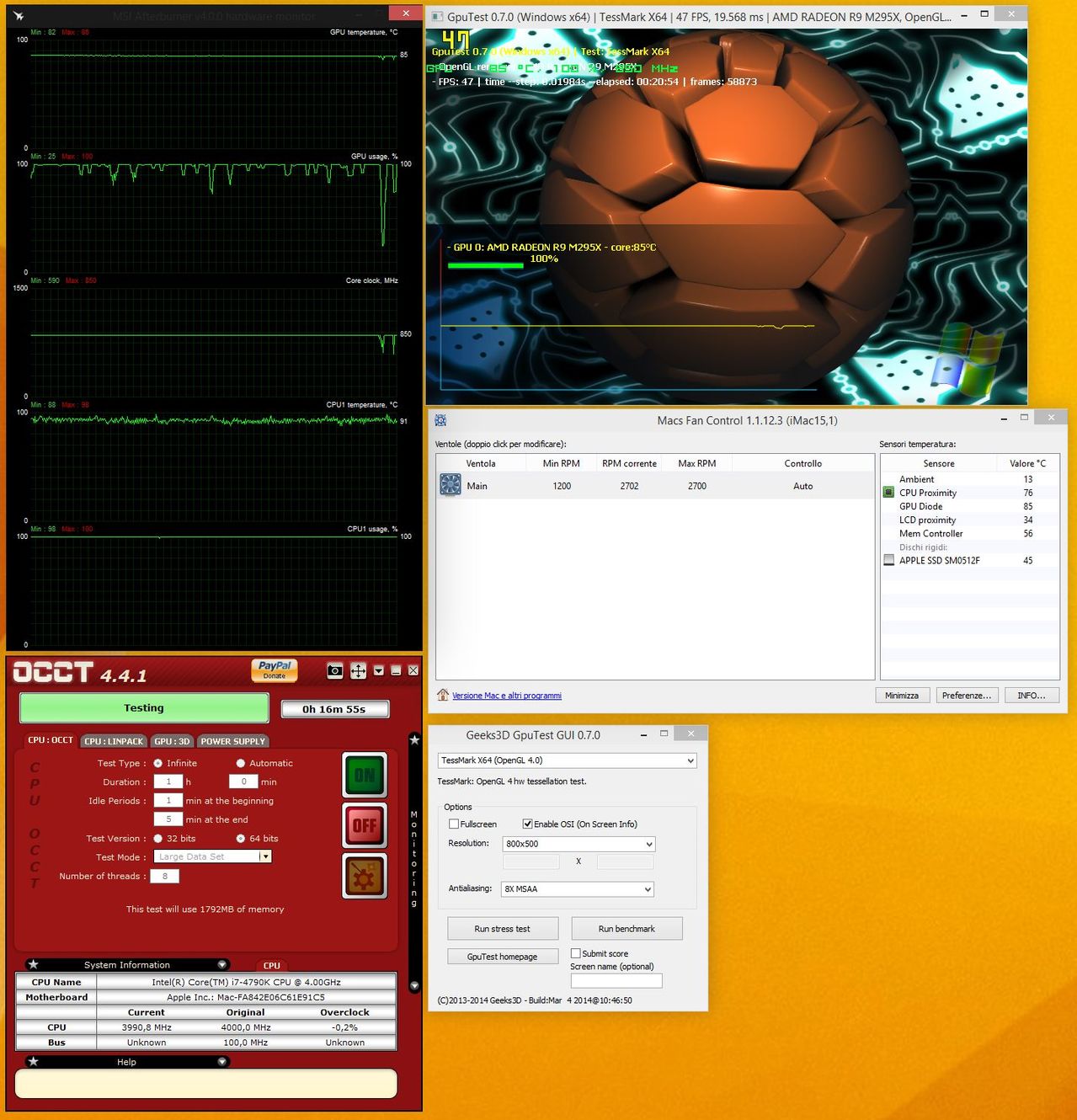1077x1120 pixels.
Task: Switch to the CPU : LINPACK tab
Action: click(x=114, y=741)
